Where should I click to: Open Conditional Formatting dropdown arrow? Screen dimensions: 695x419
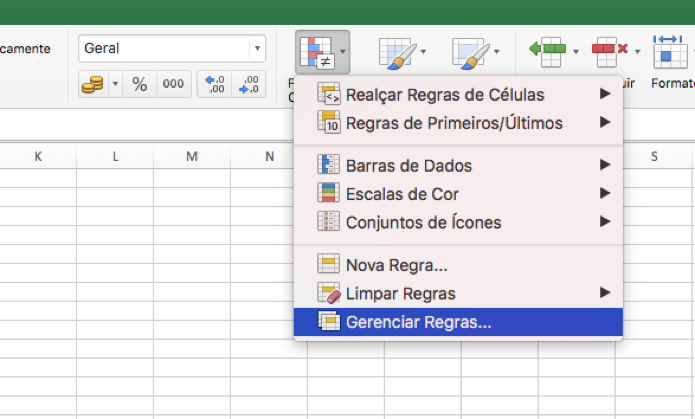[343, 52]
